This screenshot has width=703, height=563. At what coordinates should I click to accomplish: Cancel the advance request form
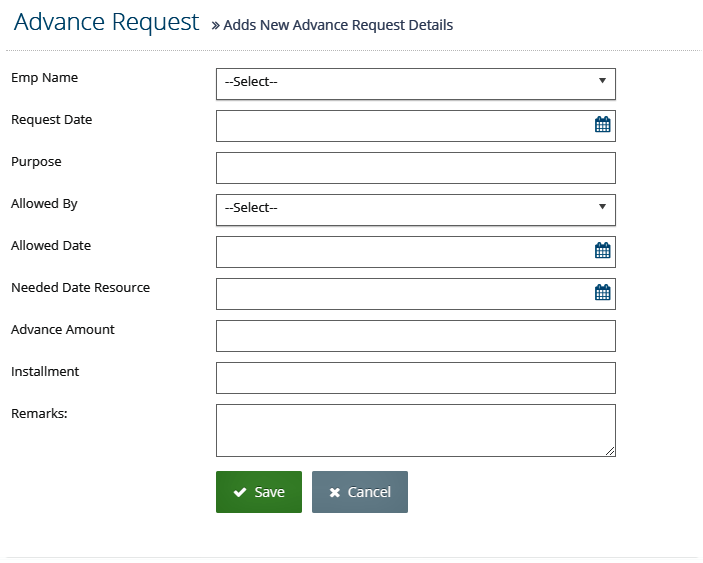pos(360,492)
